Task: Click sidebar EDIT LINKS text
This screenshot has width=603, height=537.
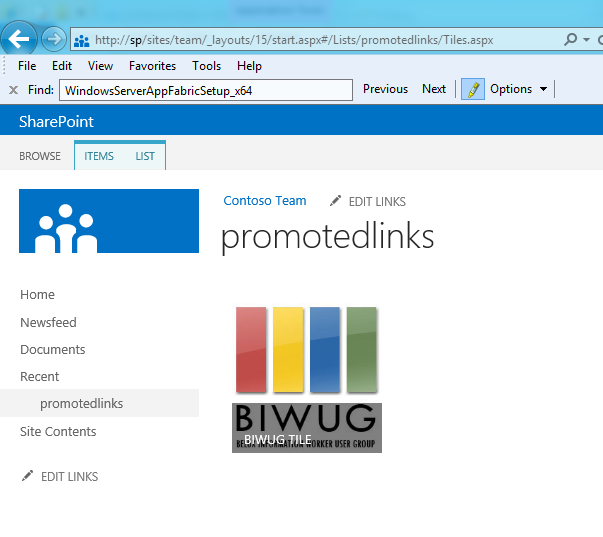Action: tap(69, 477)
